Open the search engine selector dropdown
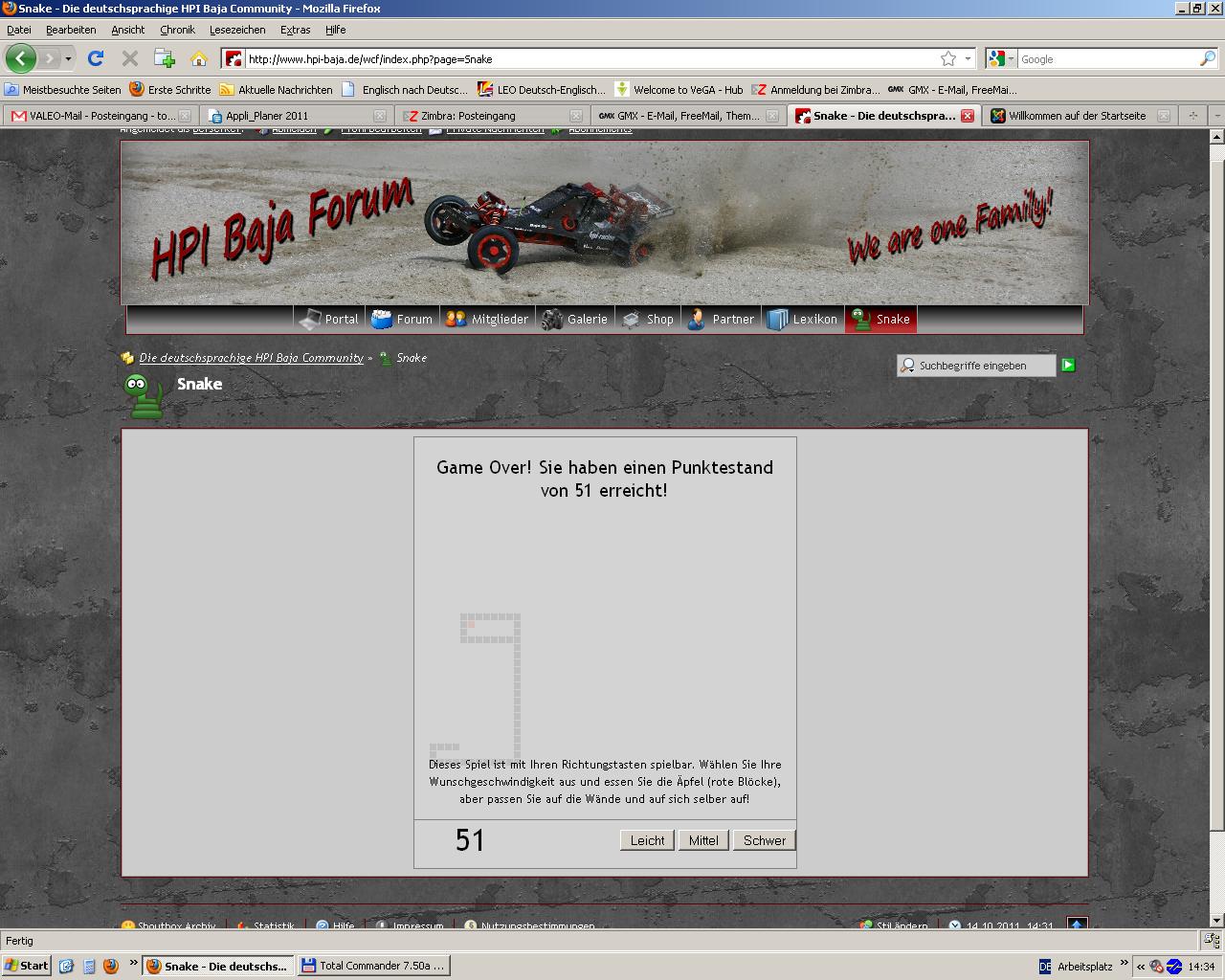Screen dimensions: 1225x980 click(x=1001, y=58)
